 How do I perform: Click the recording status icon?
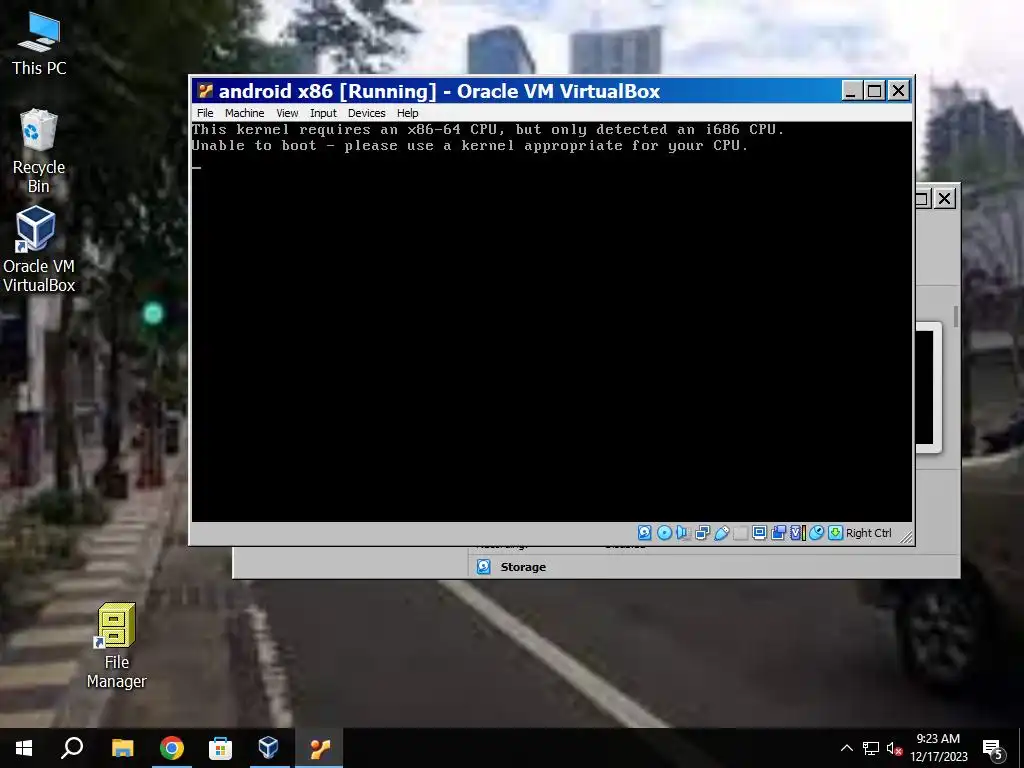click(x=778, y=533)
